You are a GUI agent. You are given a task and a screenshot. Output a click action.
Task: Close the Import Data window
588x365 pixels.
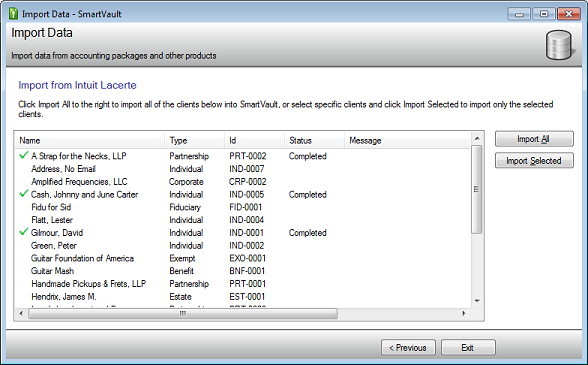coord(568,14)
